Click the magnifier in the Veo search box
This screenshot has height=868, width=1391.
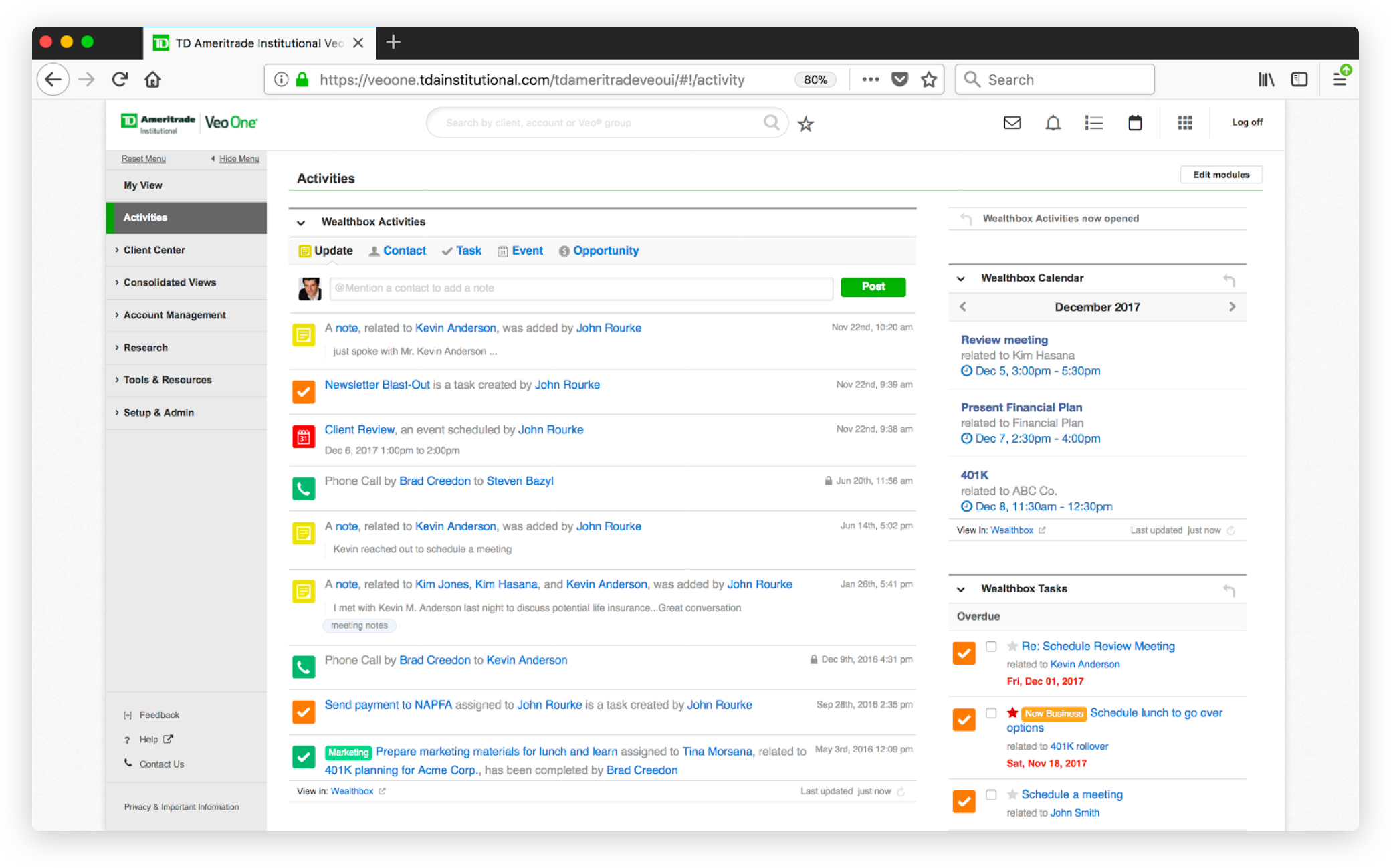coord(771,122)
